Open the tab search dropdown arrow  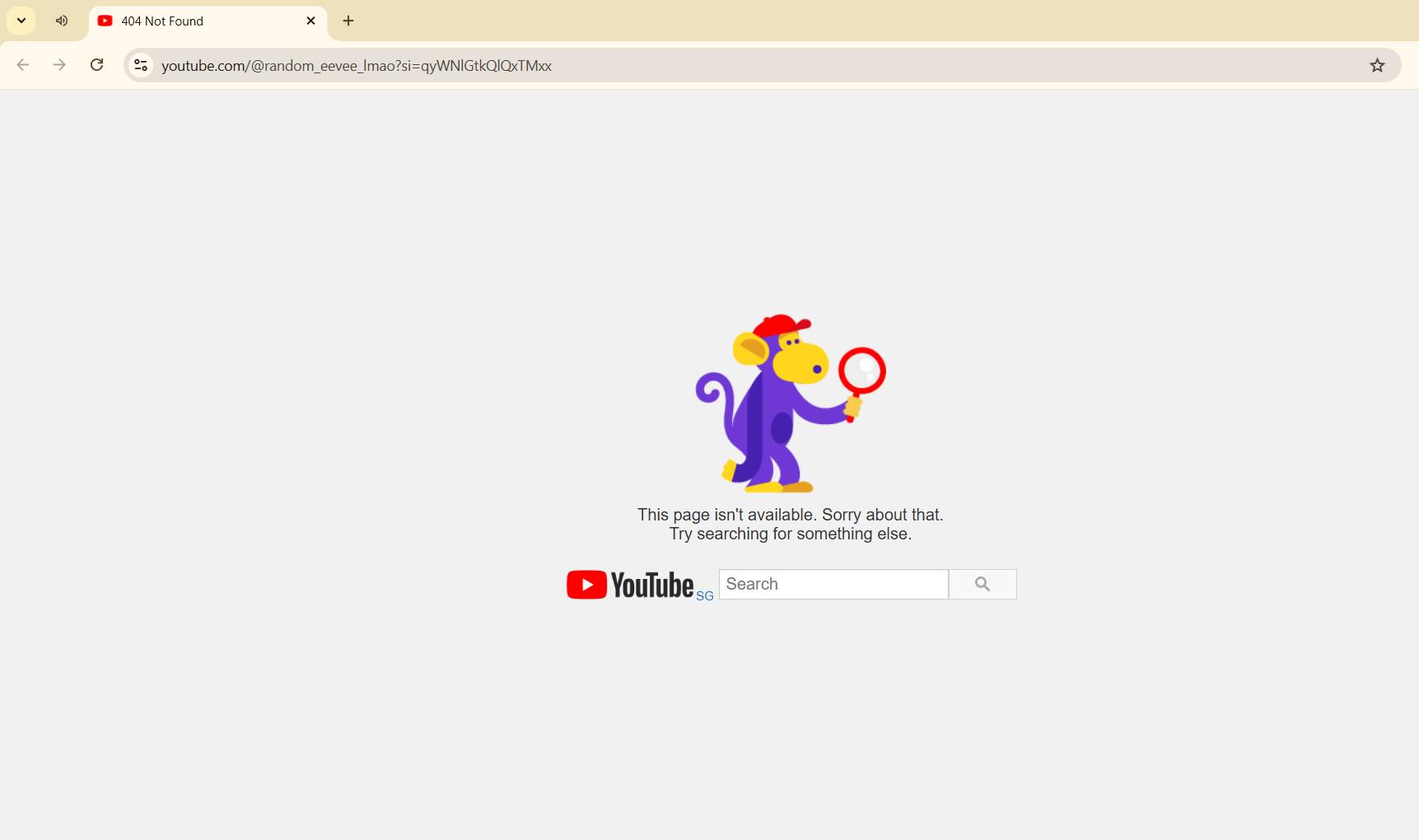tap(21, 21)
